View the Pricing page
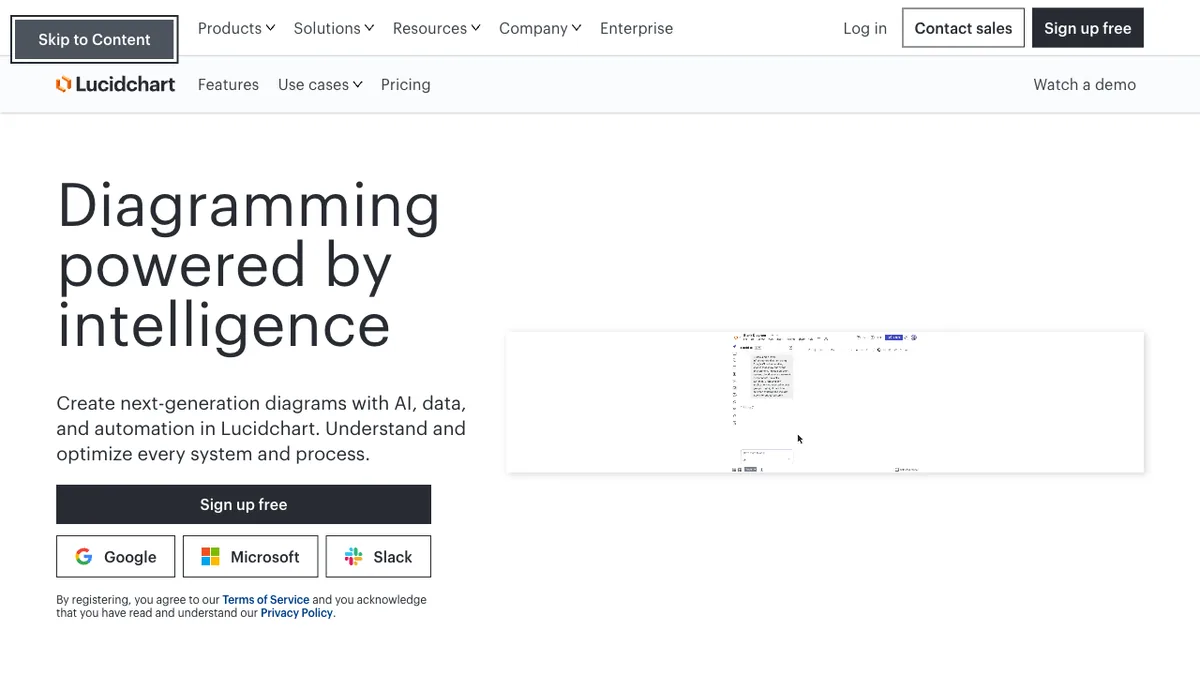The width and height of the screenshot is (1200, 675). [x=405, y=85]
